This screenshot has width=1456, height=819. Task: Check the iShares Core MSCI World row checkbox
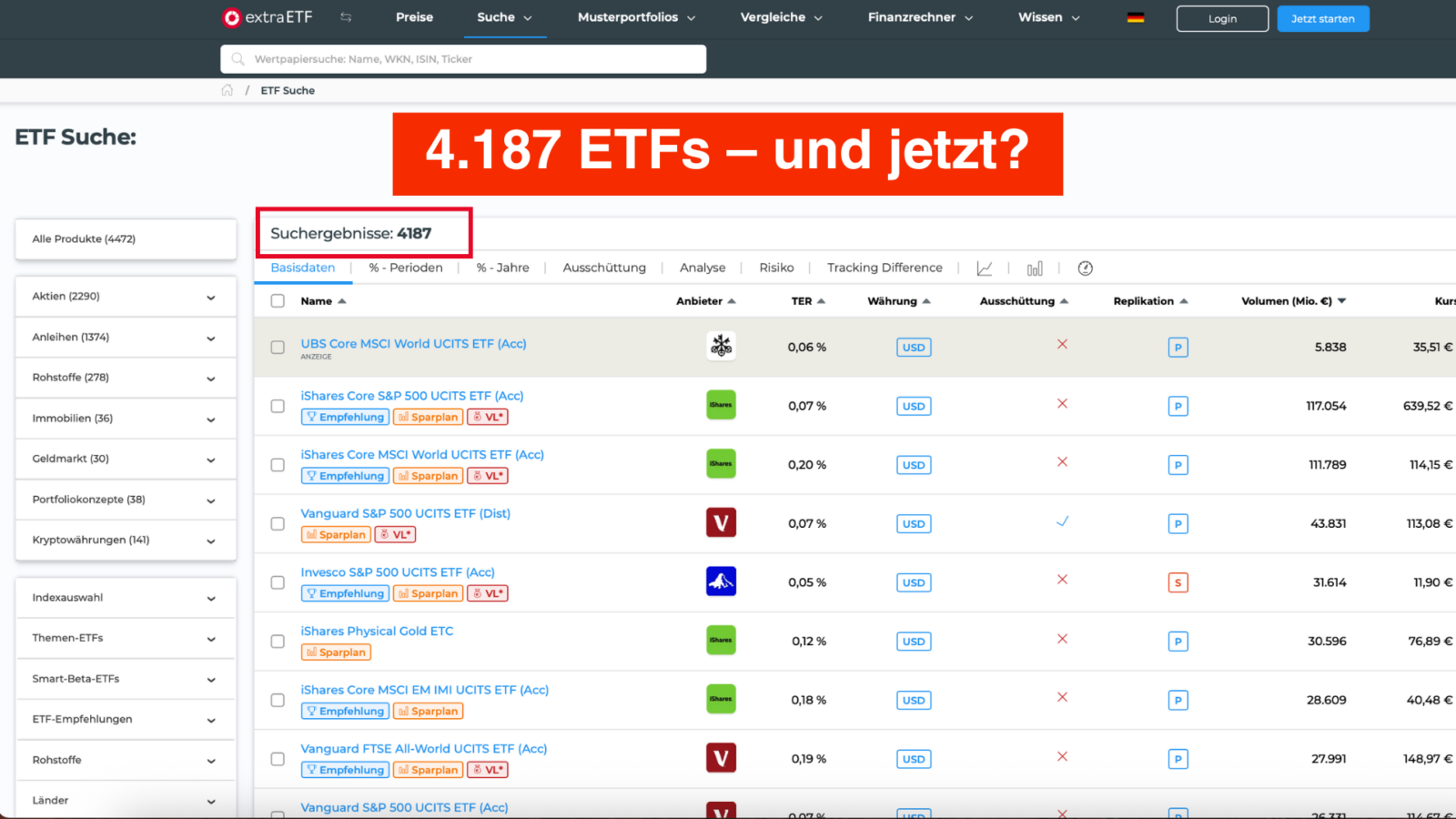click(x=278, y=465)
